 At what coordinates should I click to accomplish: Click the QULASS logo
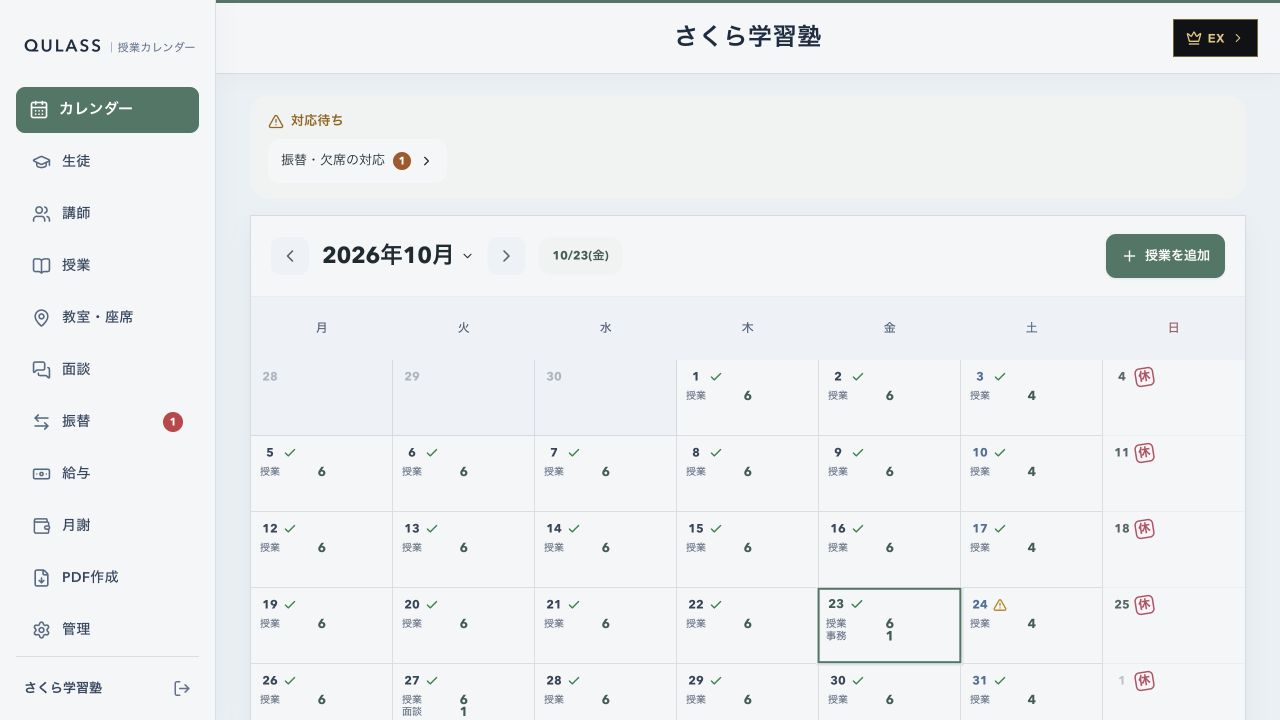pos(62,46)
